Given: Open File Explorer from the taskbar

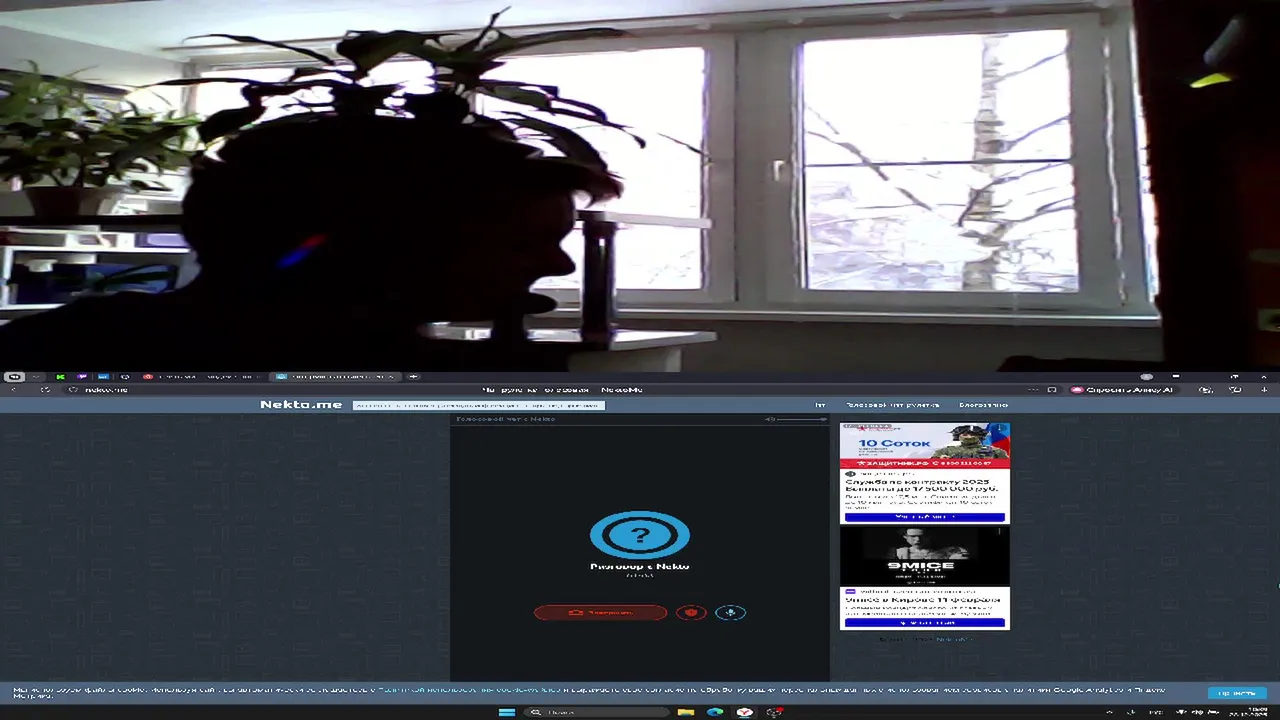Looking at the screenshot, I should click(686, 712).
